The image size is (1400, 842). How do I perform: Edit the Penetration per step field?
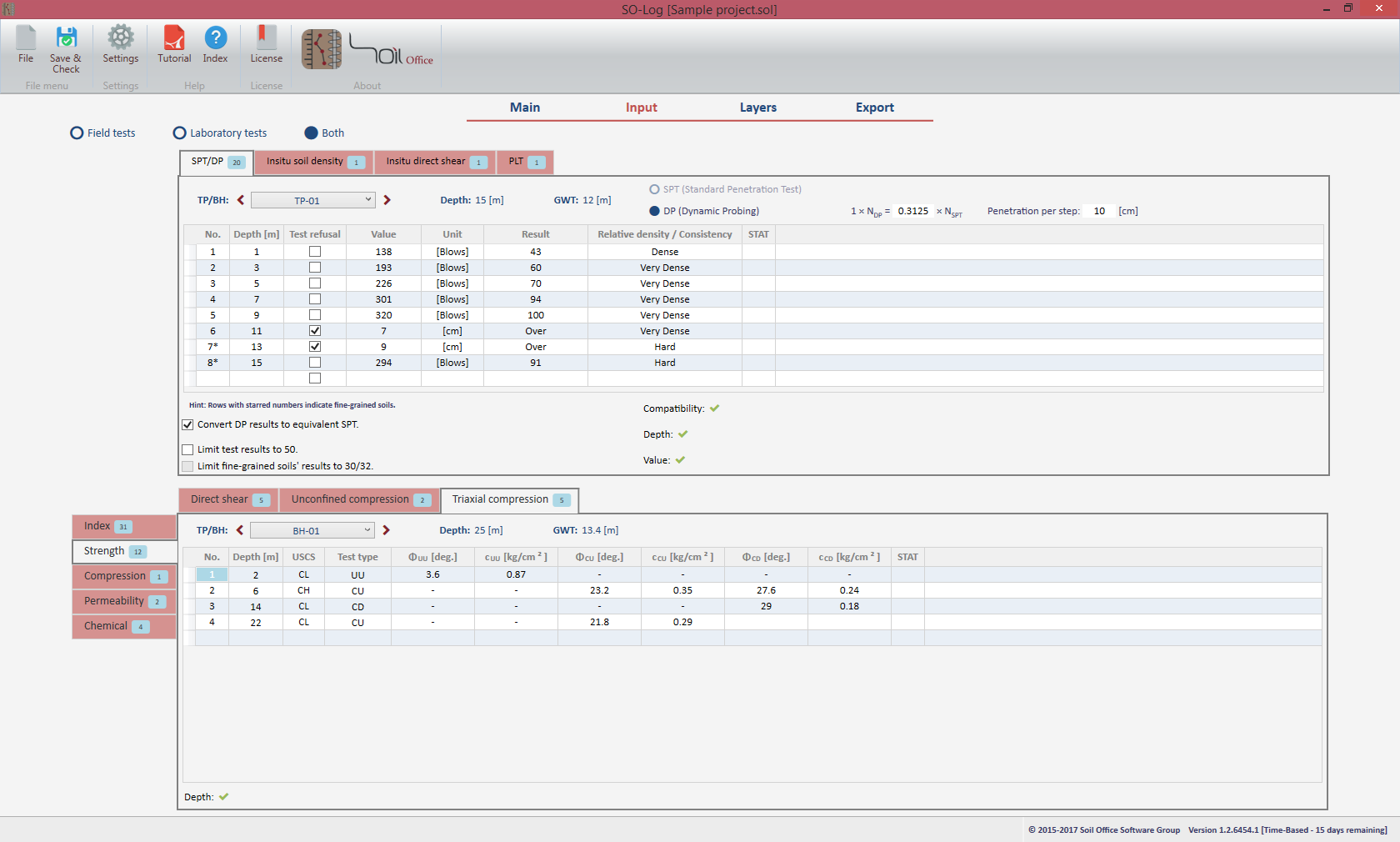pos(1099,212)
